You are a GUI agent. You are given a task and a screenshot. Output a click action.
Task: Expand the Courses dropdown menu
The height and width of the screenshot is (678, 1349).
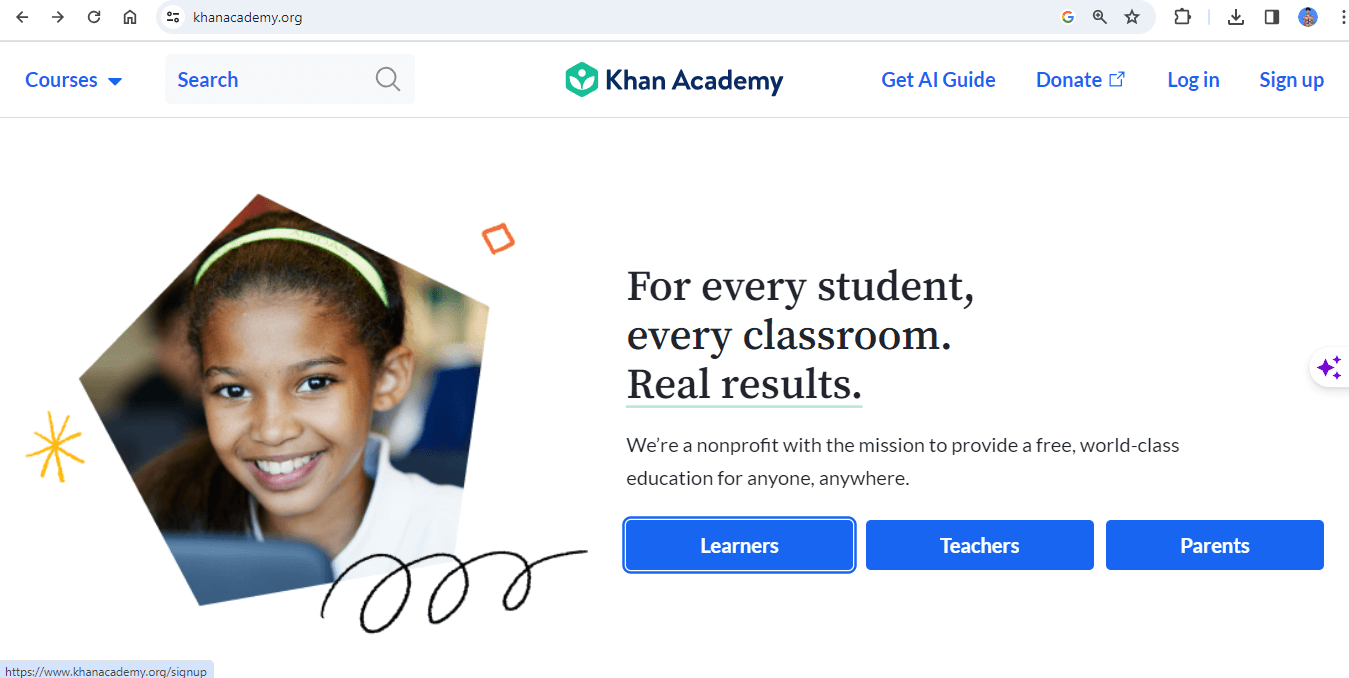point(73,80)
